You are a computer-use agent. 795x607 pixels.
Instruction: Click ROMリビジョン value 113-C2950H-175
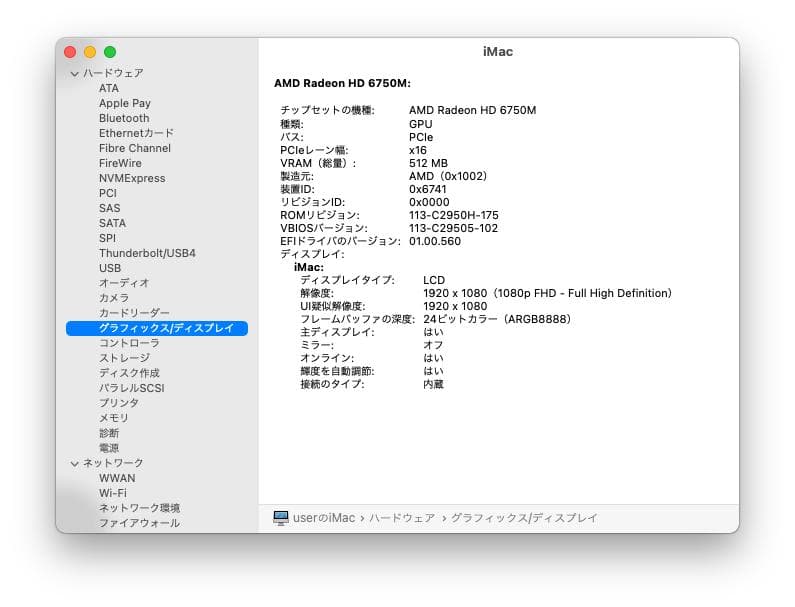[x=454, y=215]
